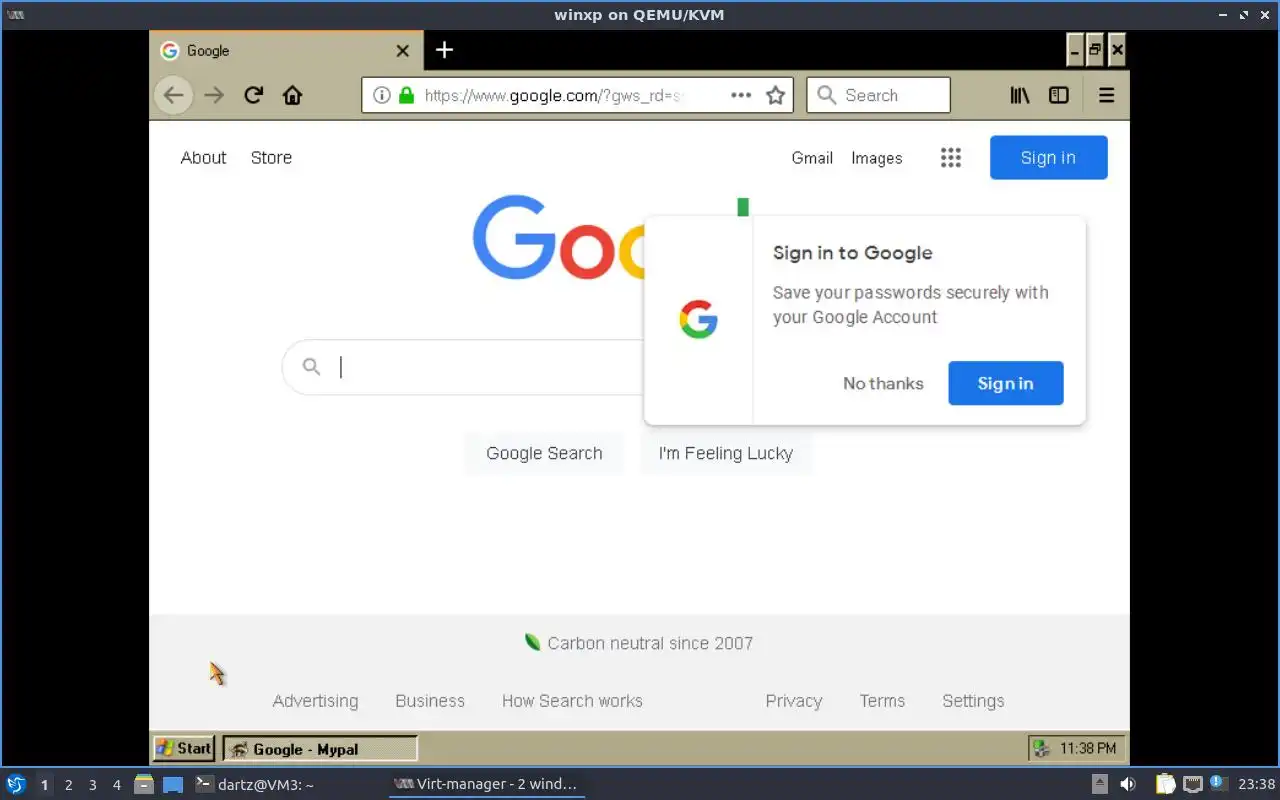The image size is (1280, 800).
Task: Focus the Google search text field
Action: pos(490,367)
